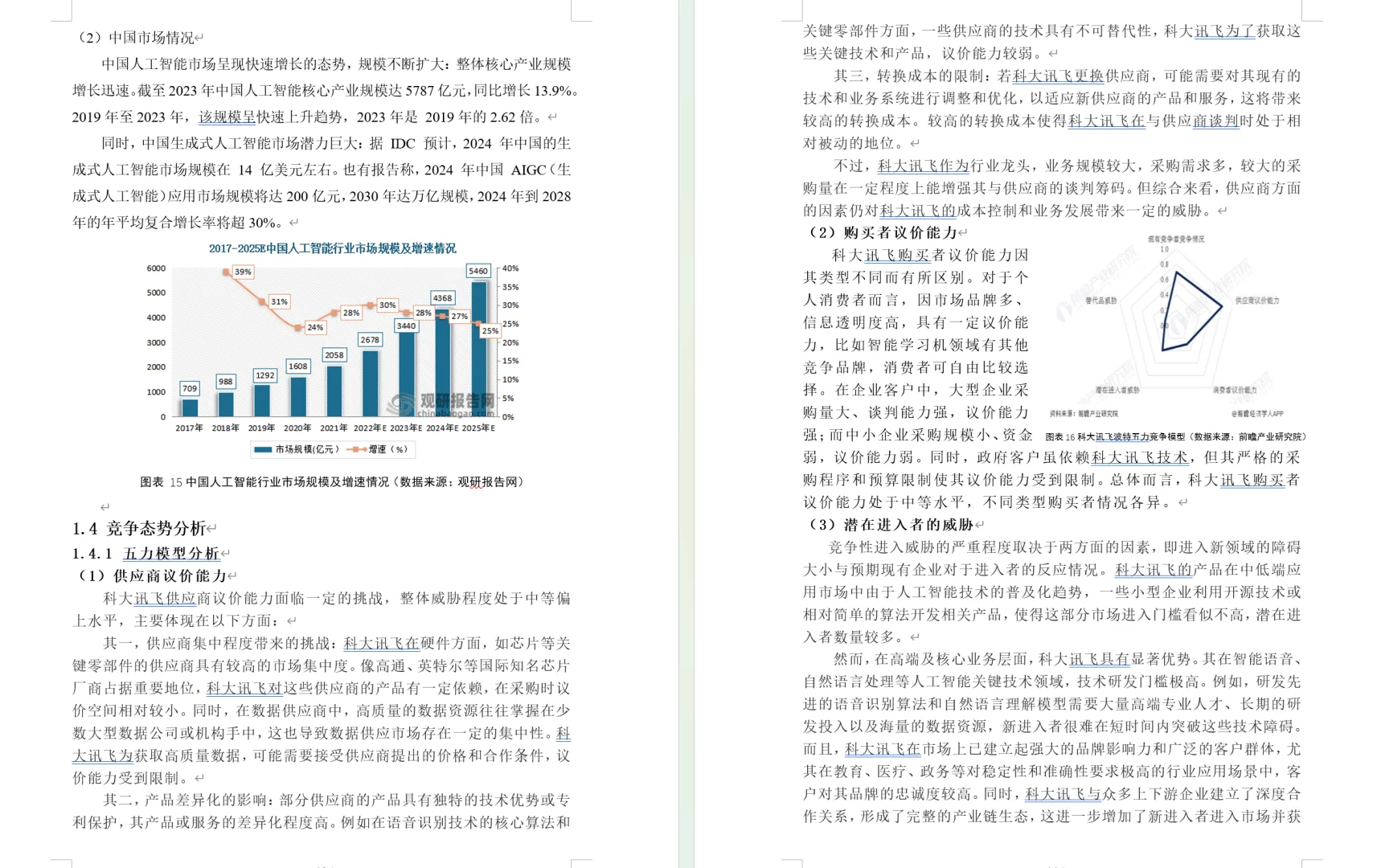
Task: Click the "40%" value on the right axis
Action: point(510,268)
